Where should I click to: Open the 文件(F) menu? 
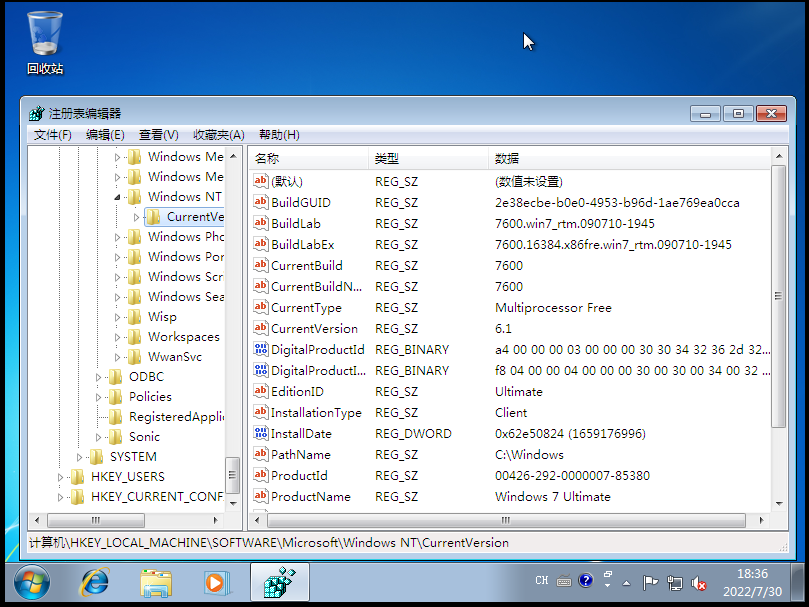click(x=53, y=135)
